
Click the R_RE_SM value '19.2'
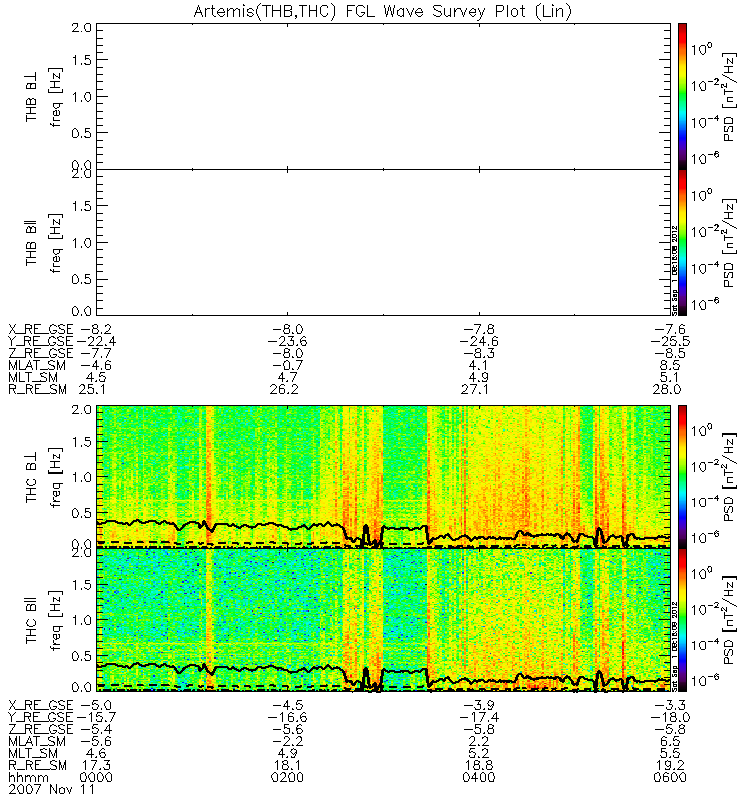click(x=670, y=765)
